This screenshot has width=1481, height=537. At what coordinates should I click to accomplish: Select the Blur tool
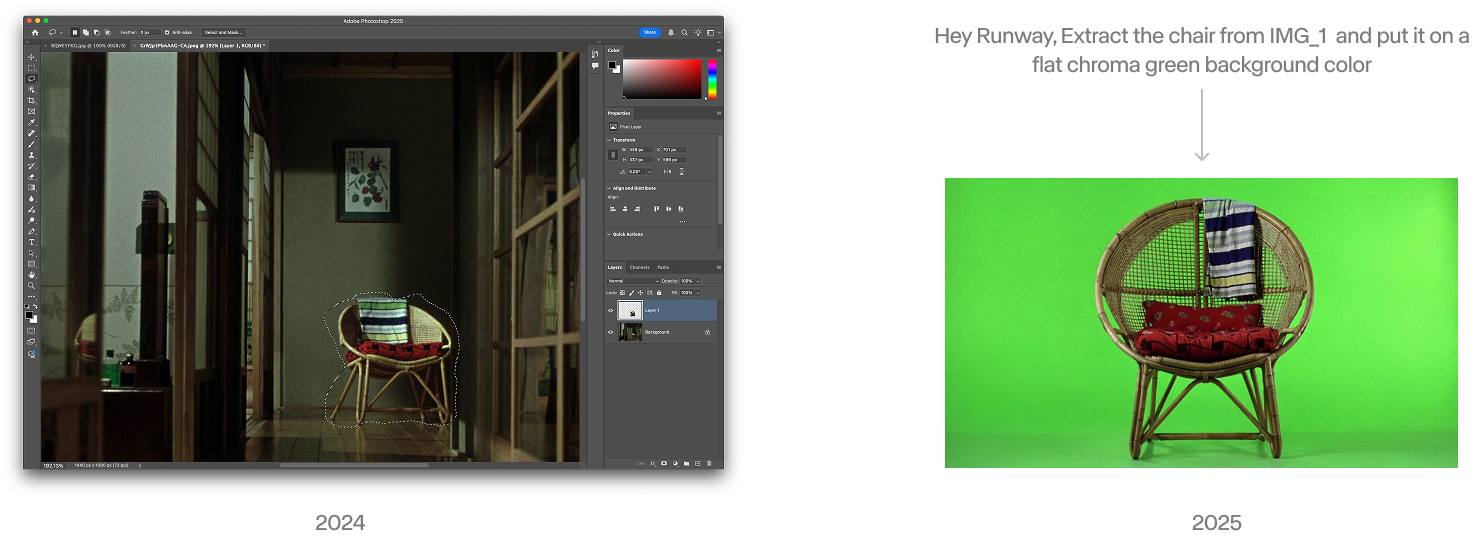click(x=31, y=199)
